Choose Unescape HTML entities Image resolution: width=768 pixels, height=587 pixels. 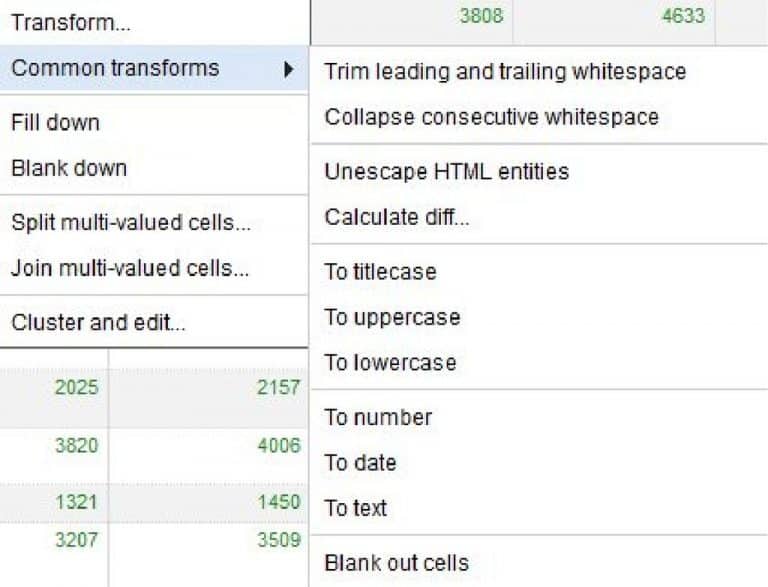click(446, 171)
